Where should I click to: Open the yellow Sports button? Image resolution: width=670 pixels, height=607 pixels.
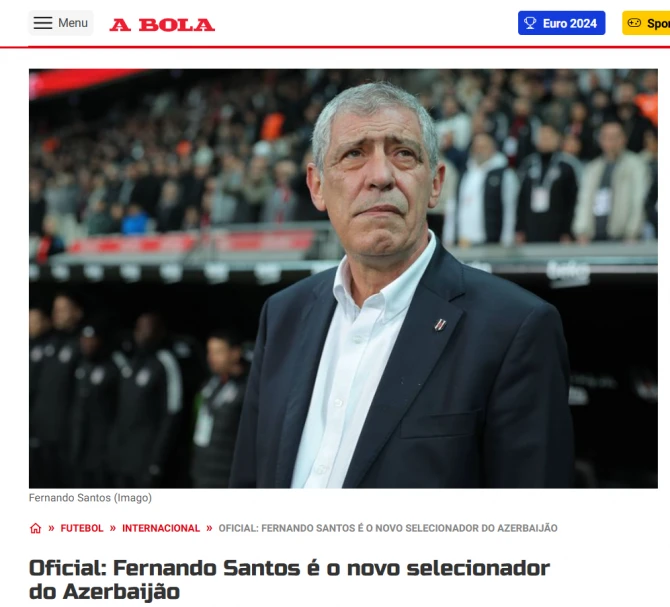[x=646, y=23]
